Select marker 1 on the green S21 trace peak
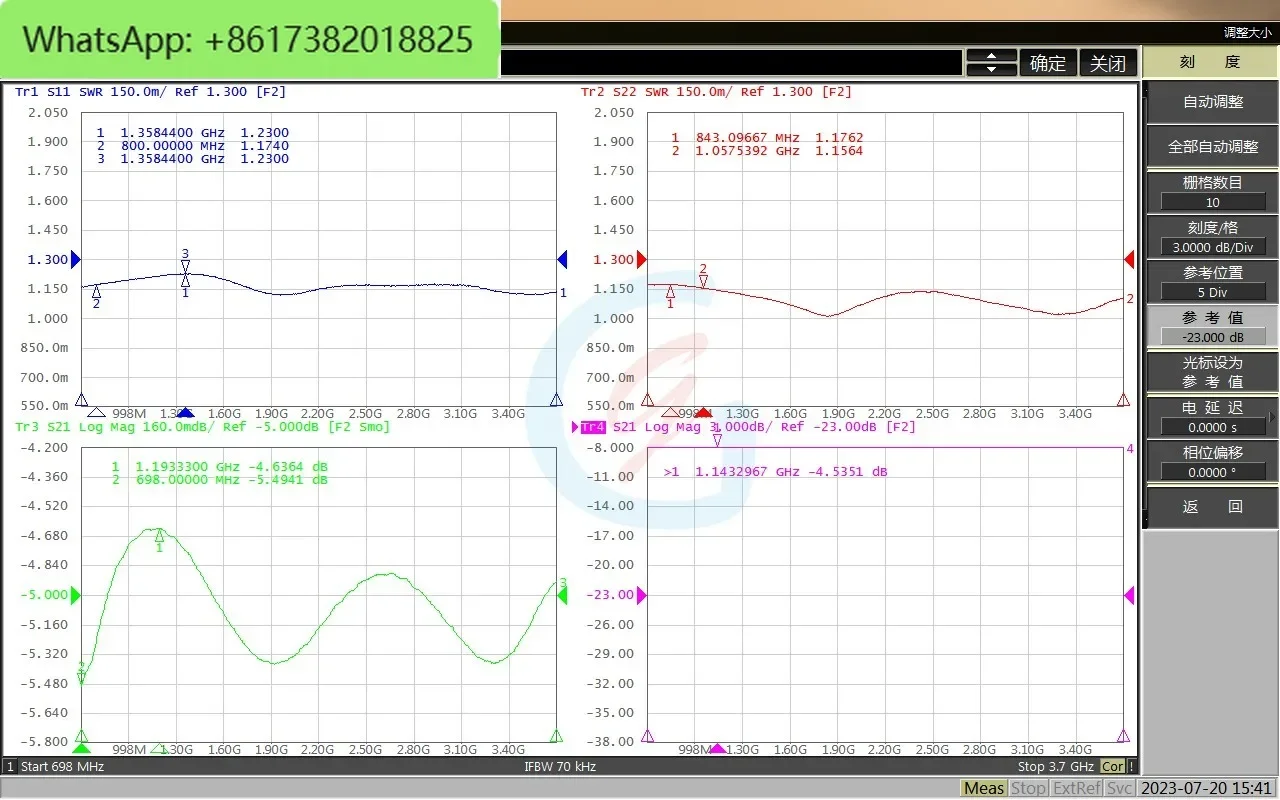 click(159, 538)
